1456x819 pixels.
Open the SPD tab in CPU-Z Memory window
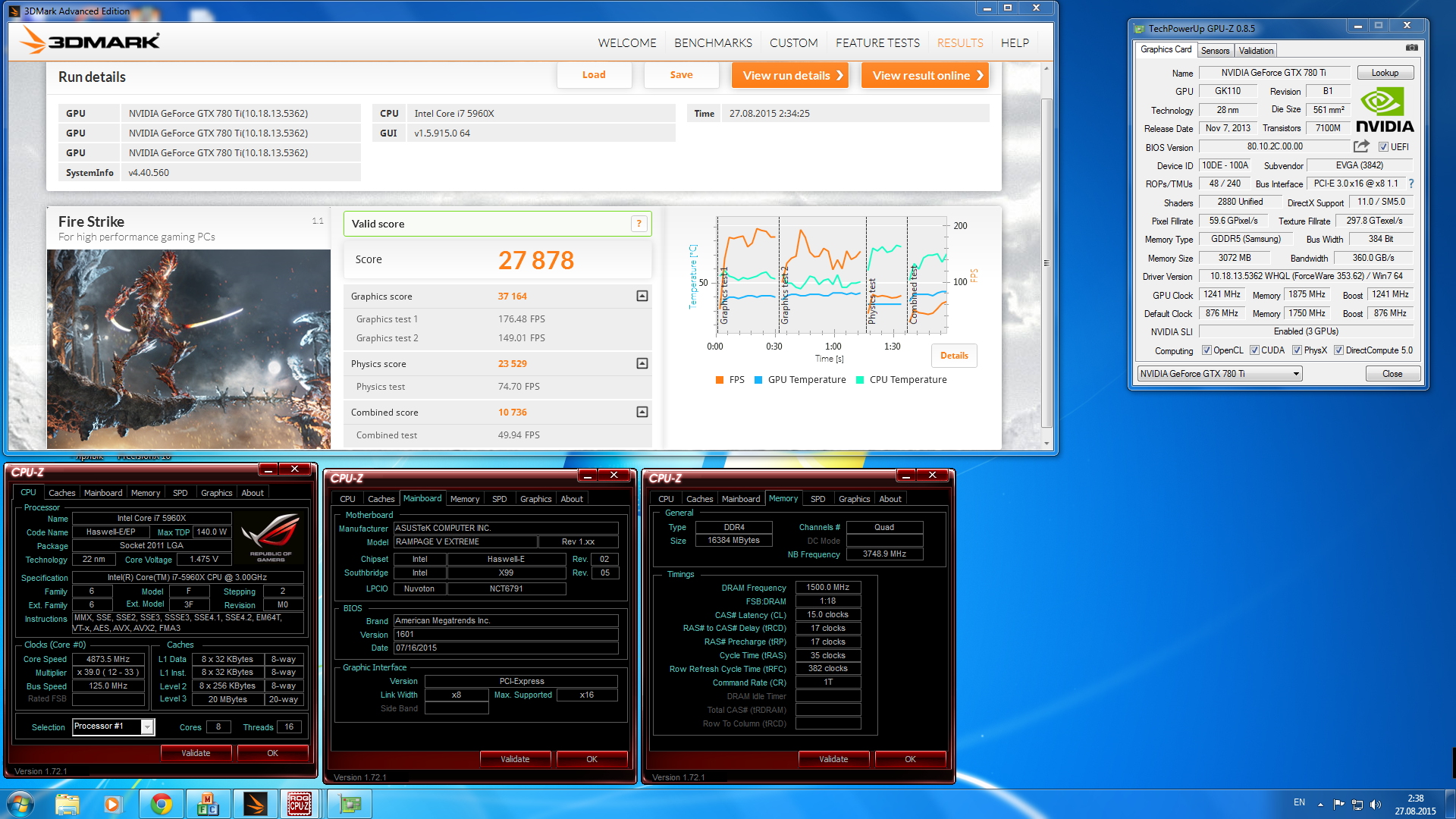pos(817,499)
